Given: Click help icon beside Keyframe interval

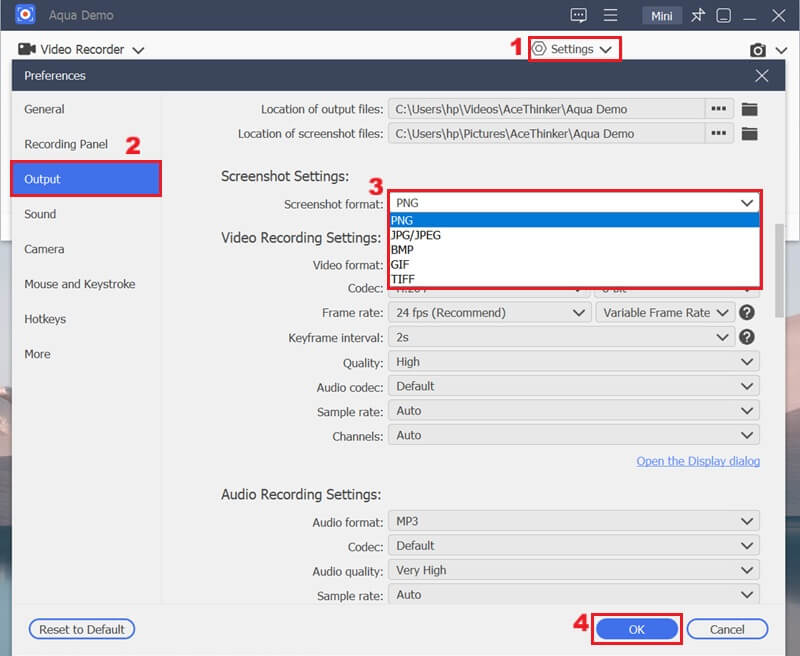Looking at the screenshot, I should tap(746, 338).
